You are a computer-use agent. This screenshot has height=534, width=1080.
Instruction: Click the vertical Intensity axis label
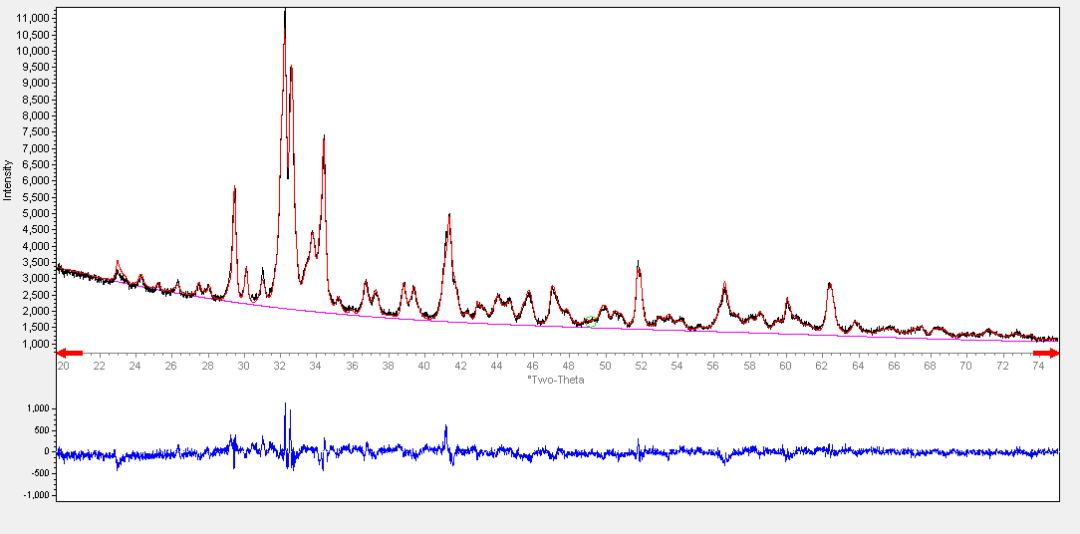8,179
